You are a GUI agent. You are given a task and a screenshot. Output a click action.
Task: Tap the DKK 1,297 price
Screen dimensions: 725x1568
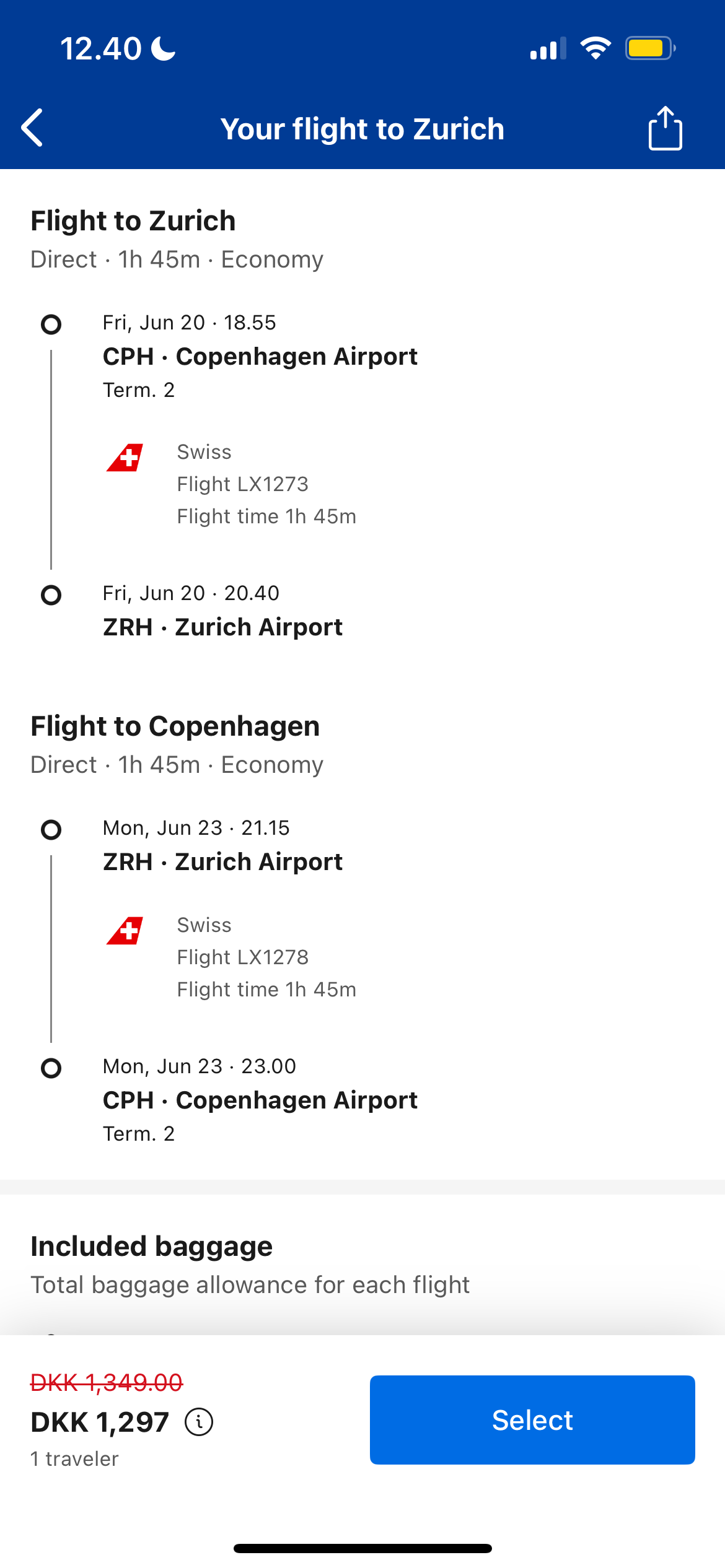100,1422
